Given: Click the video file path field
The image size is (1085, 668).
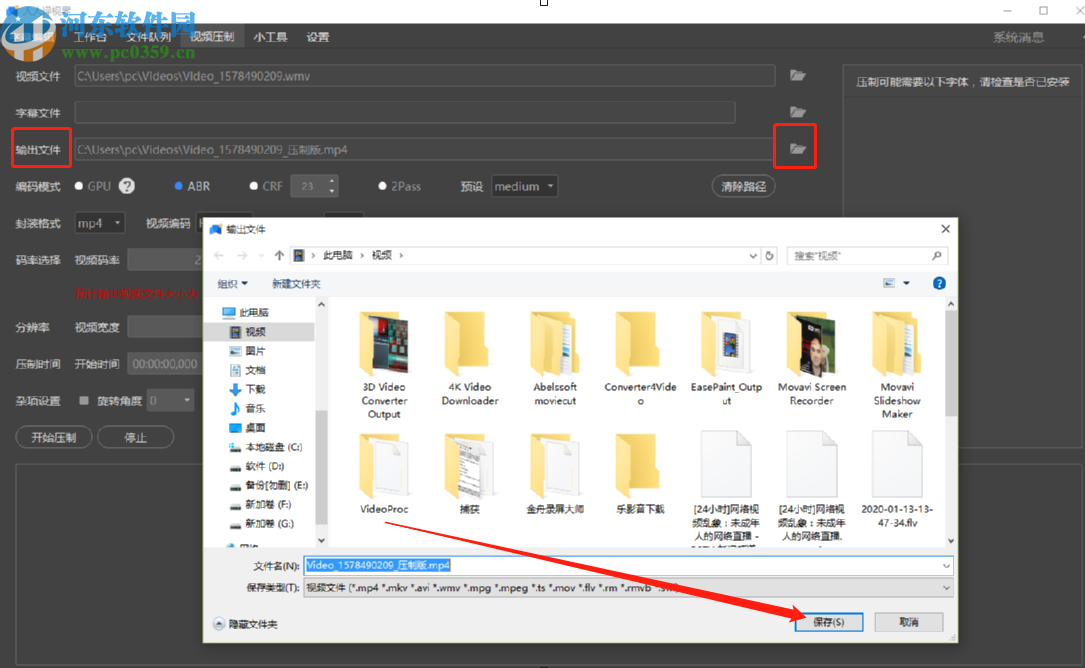Looking at the screenshot, I should coord(425,76).
